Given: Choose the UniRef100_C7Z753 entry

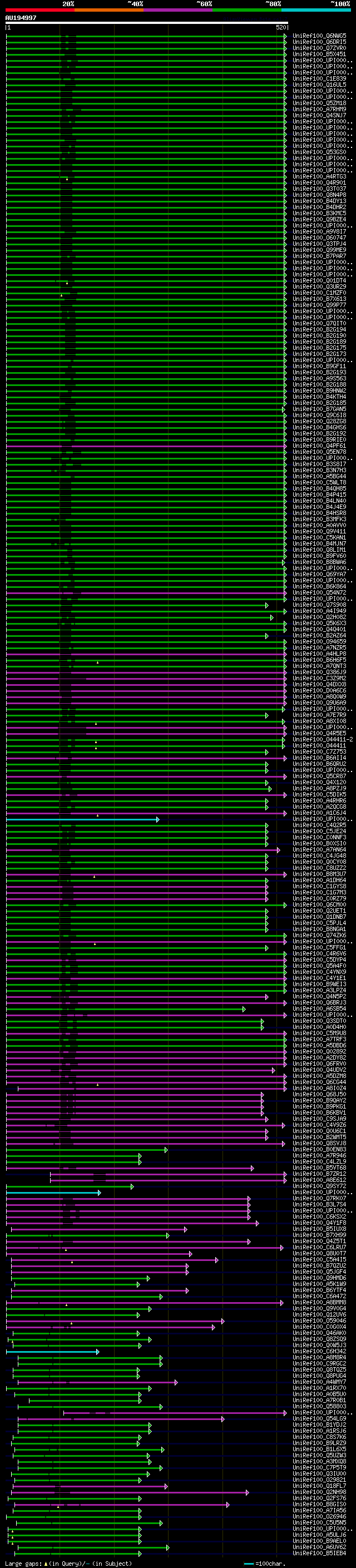Looking at the screenshot, I should 319,752.
